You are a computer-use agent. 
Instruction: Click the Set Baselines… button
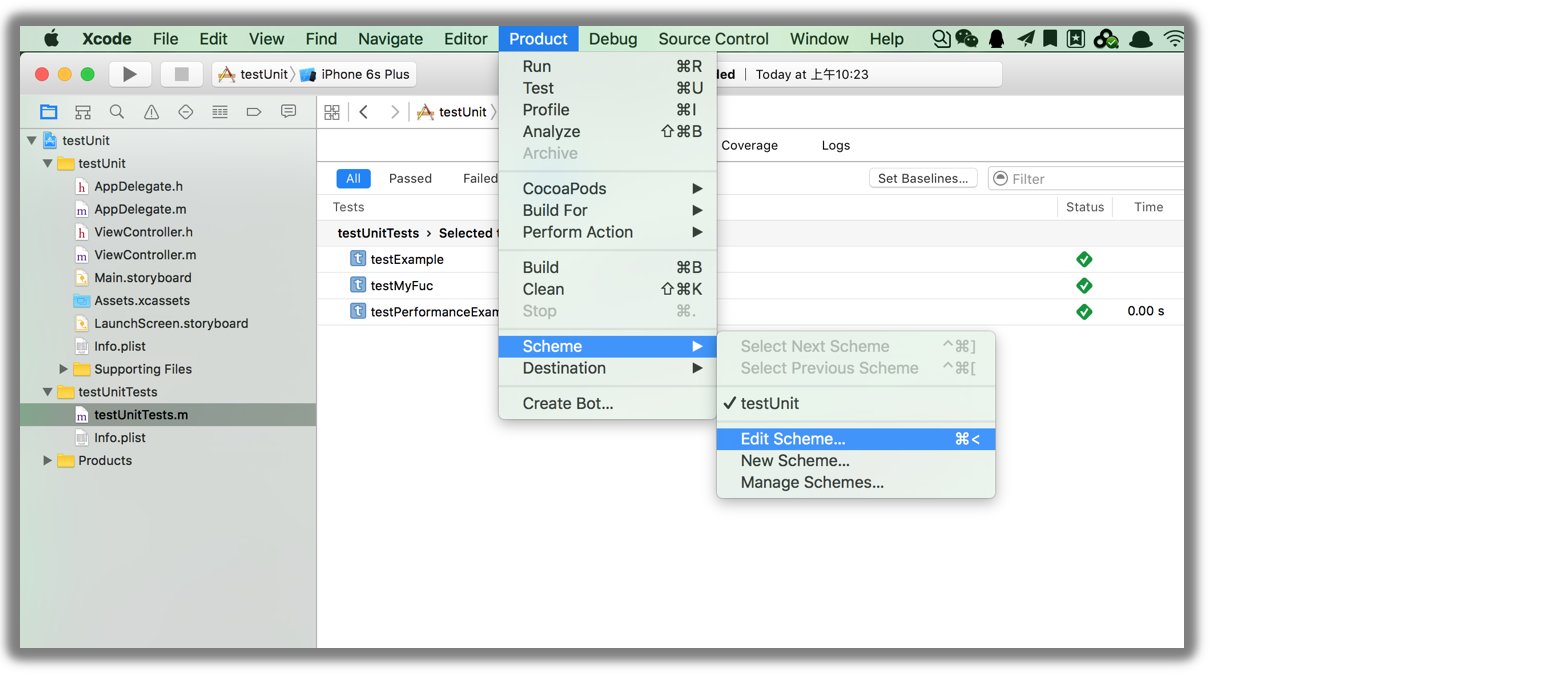922,179
